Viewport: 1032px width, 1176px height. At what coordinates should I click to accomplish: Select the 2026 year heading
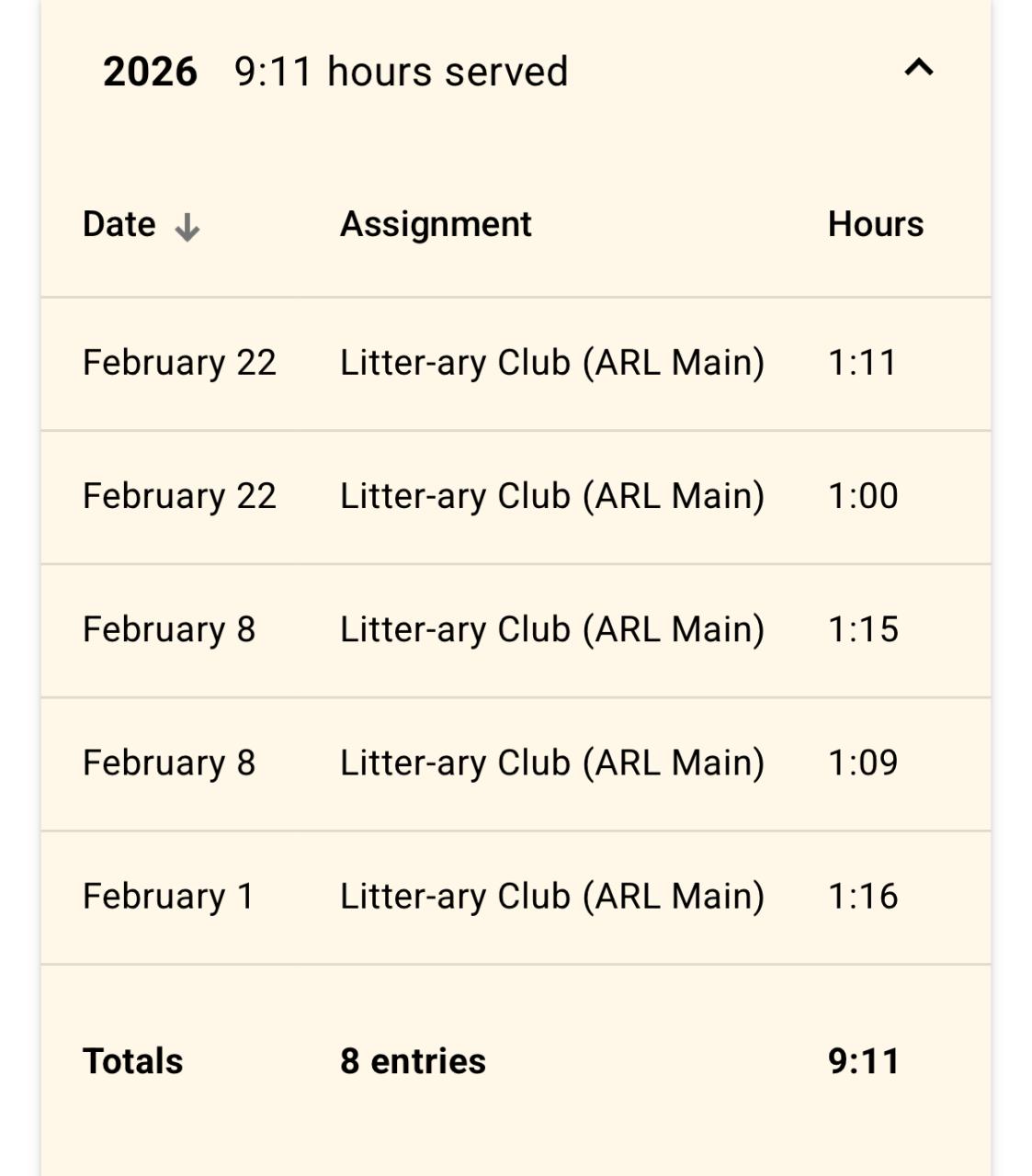150,72
